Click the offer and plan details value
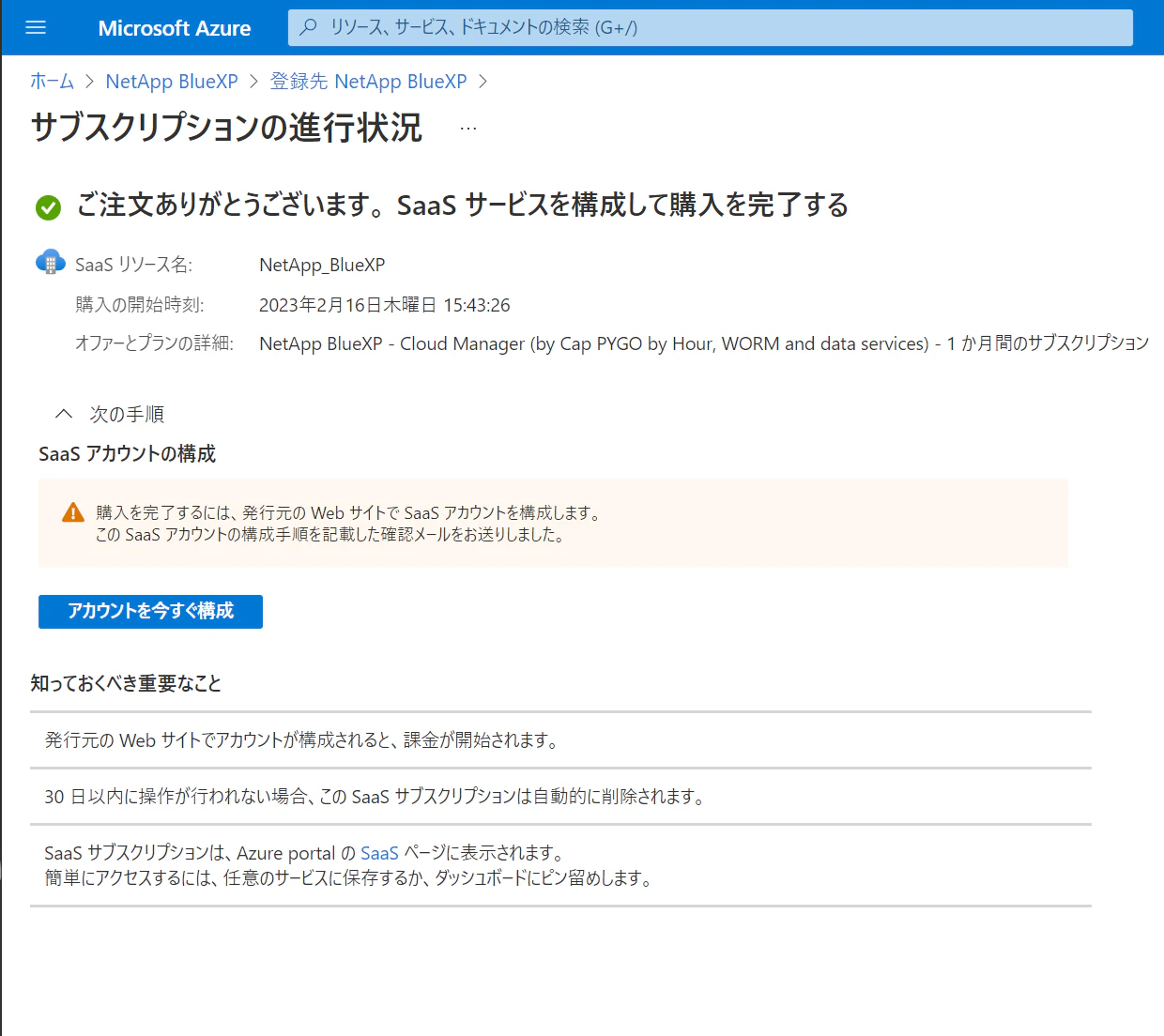 (x=704, y=343)
